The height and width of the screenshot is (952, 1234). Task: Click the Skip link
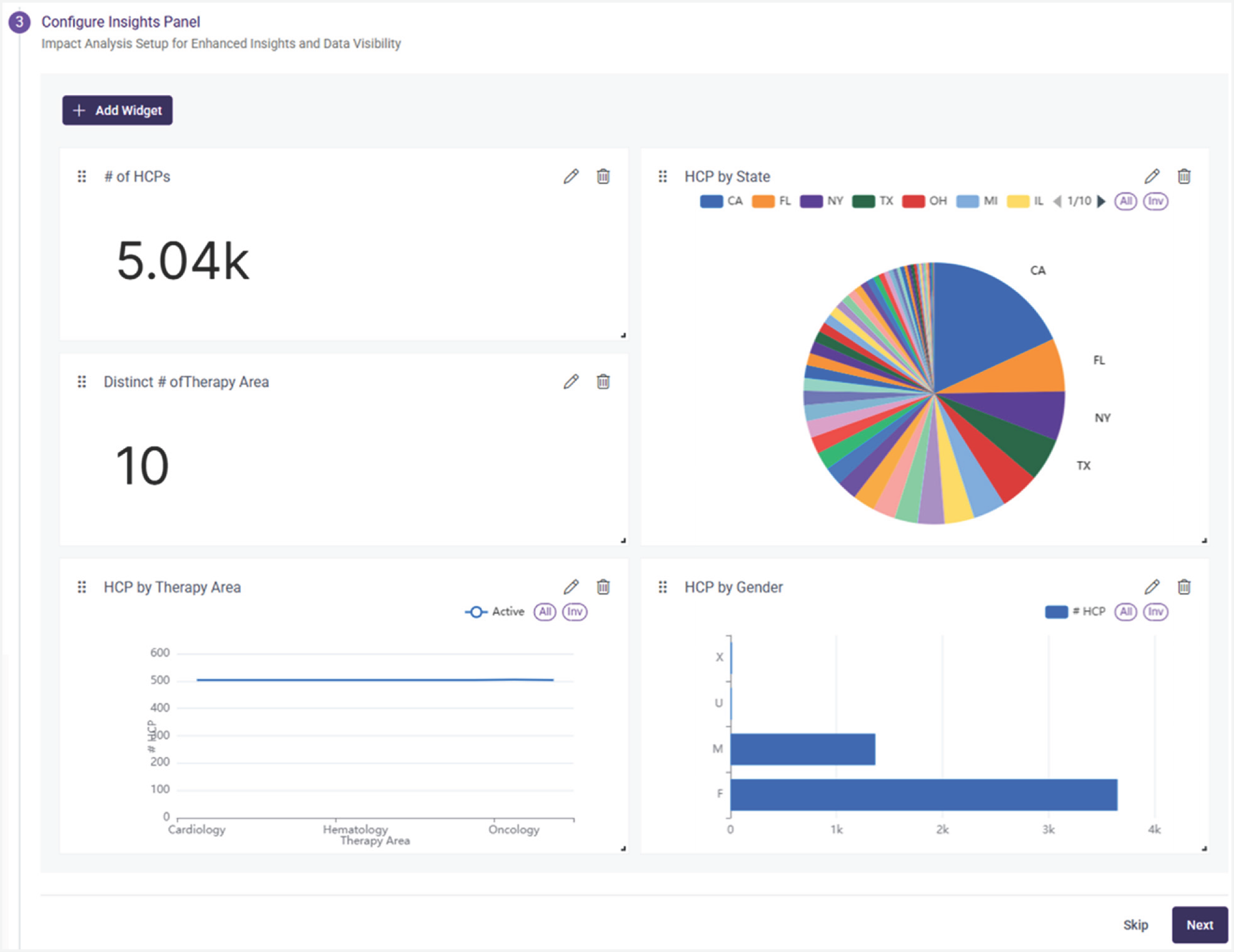pyautogui.click(x=1135, y=925)
